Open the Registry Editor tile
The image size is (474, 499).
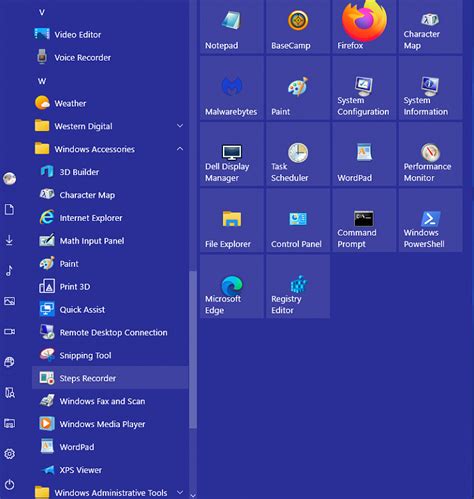[x=298, y=286]
